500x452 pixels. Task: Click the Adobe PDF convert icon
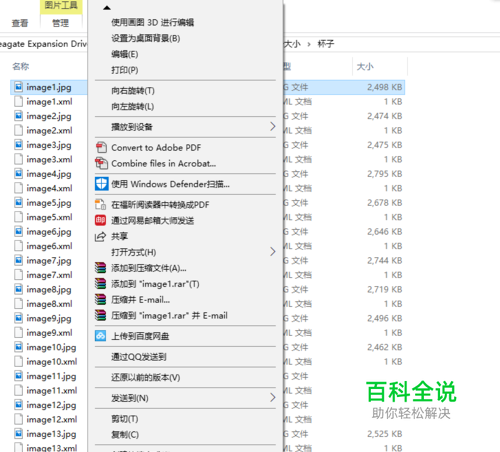[101, 147]
